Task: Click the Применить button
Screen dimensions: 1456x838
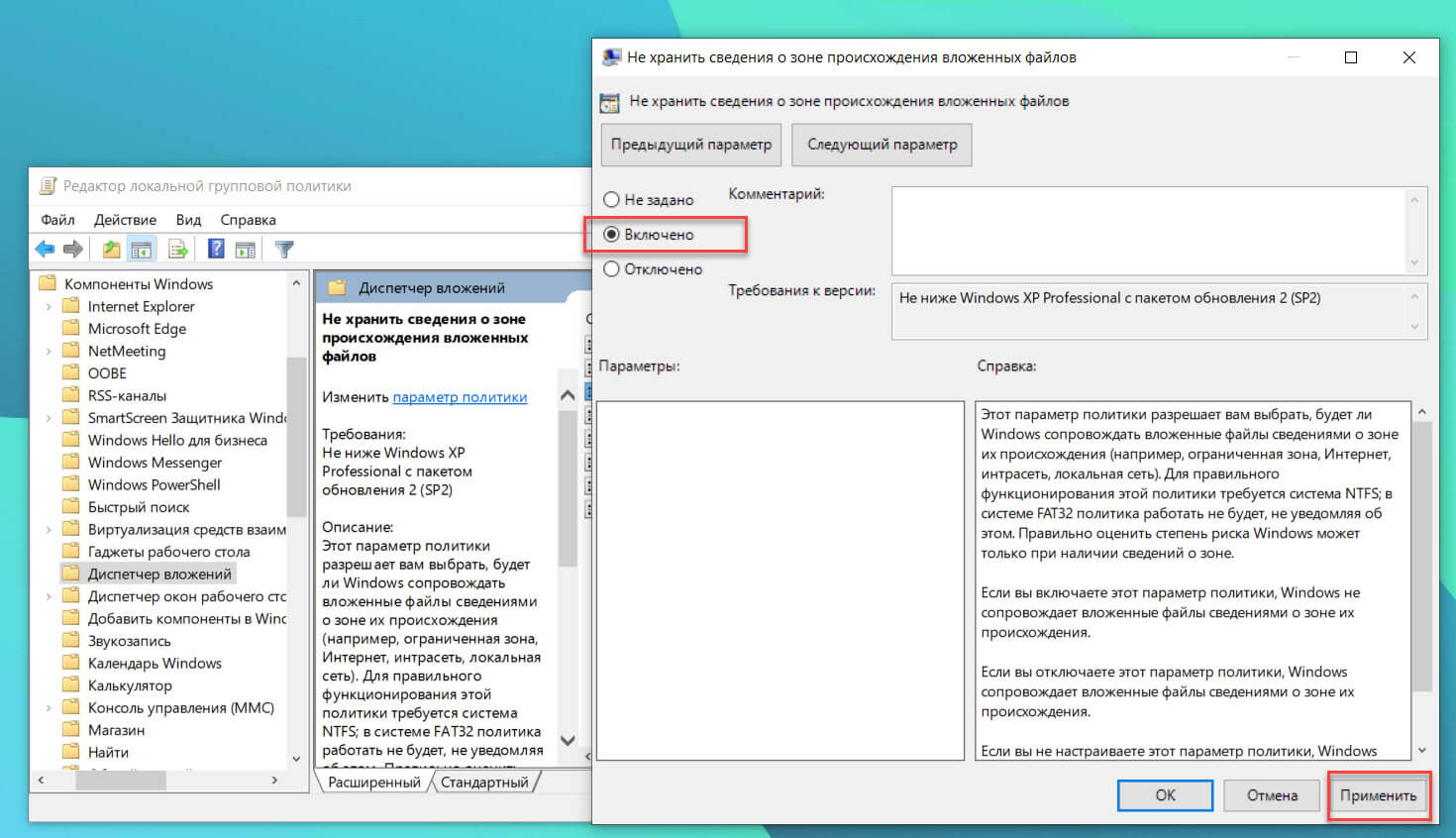Action: 1378,795
